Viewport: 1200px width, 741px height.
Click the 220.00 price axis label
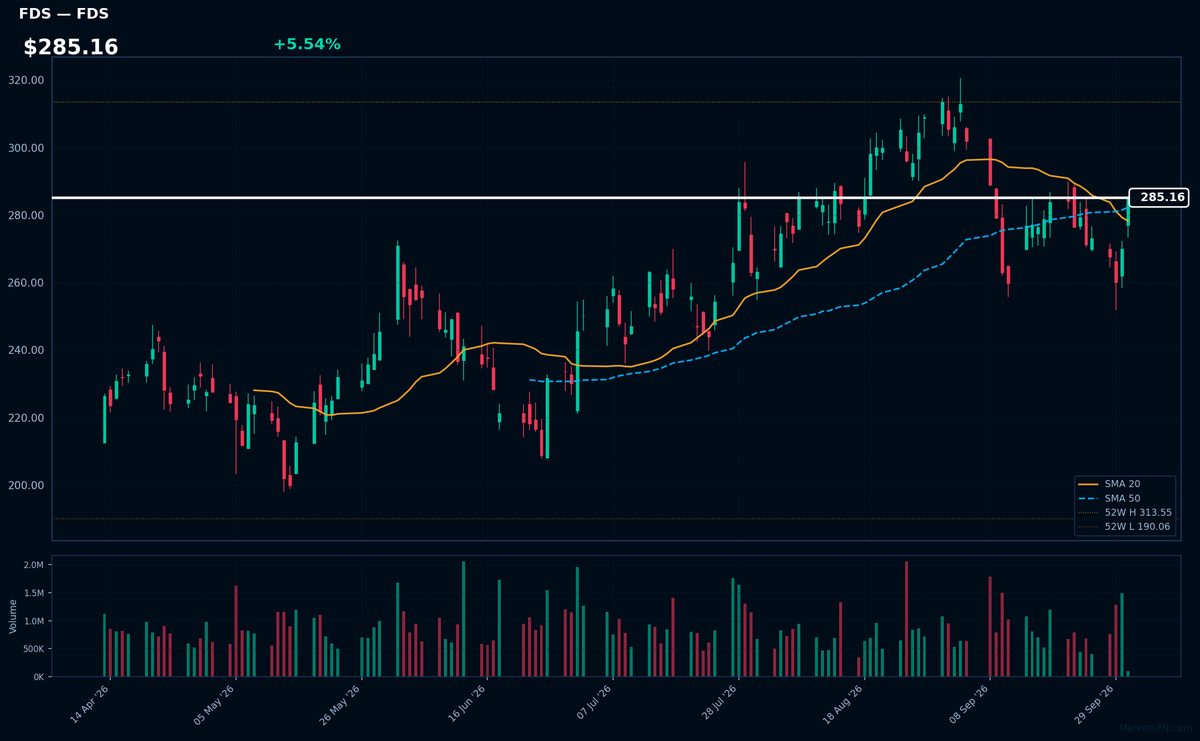point(24,418)
